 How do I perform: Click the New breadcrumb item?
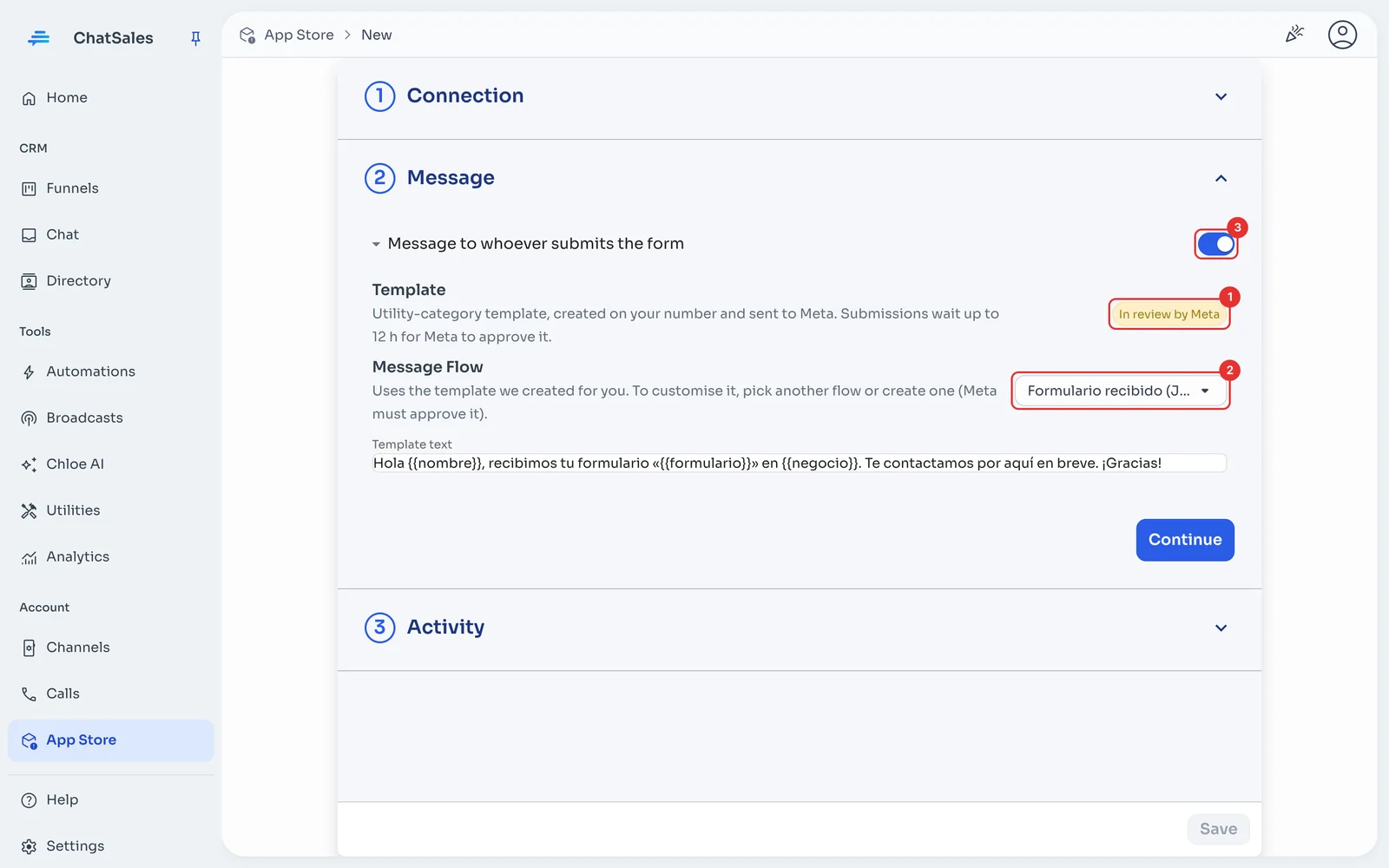(376, 35)
